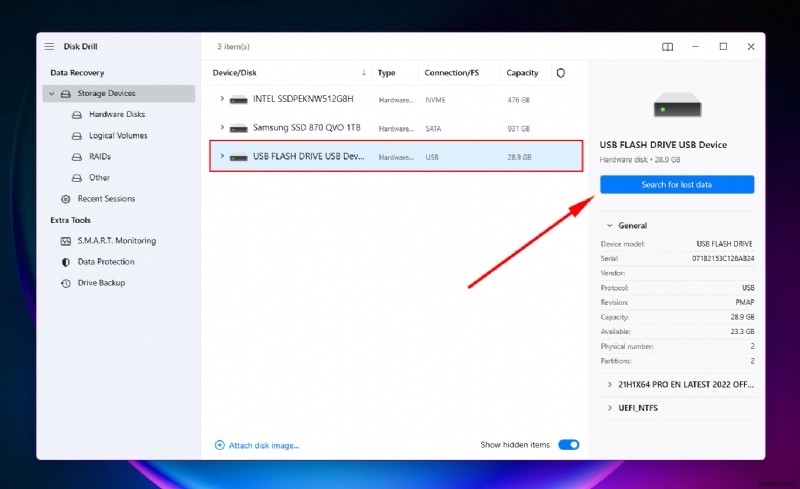800x489 pixels.
Task: Click the shield protection column header icon
Action: [561, 73]
